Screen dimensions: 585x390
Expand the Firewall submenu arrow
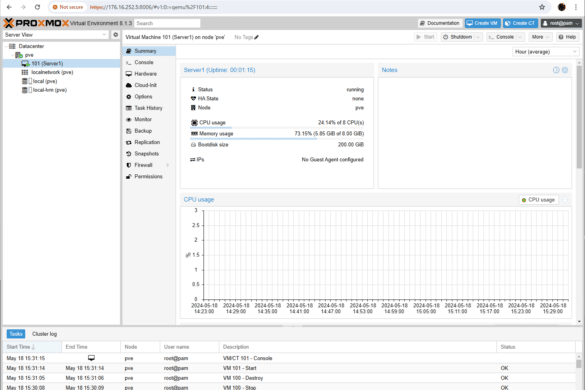click(168, 165)
